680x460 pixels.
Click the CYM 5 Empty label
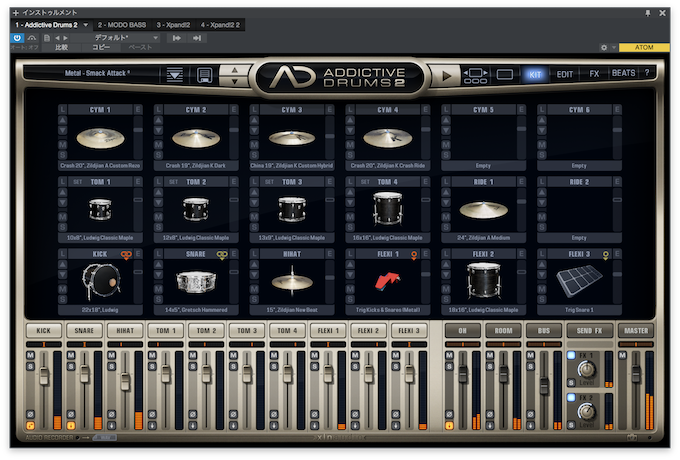point(483,166)
